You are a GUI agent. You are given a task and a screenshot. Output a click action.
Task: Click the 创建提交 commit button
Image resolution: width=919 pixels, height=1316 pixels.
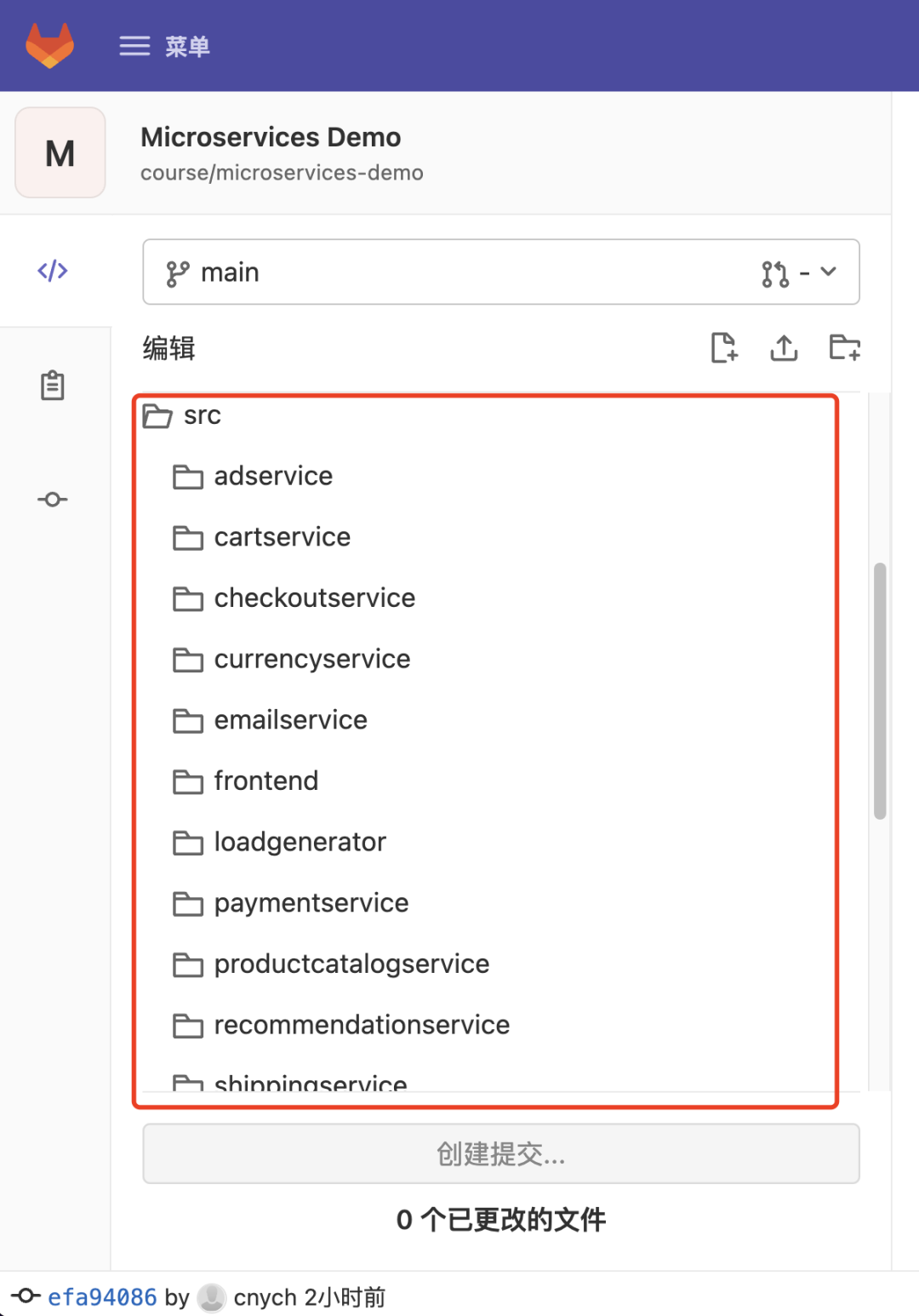tap(500, 1154)
